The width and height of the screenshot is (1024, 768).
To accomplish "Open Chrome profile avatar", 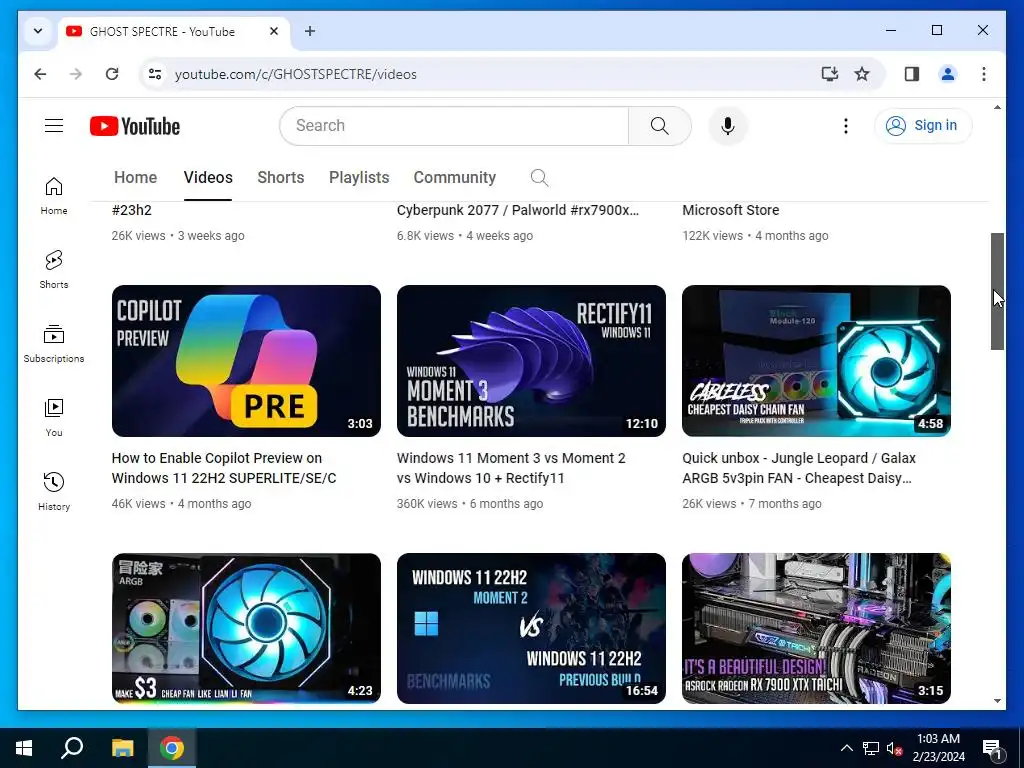I will [x=948, y=74].
